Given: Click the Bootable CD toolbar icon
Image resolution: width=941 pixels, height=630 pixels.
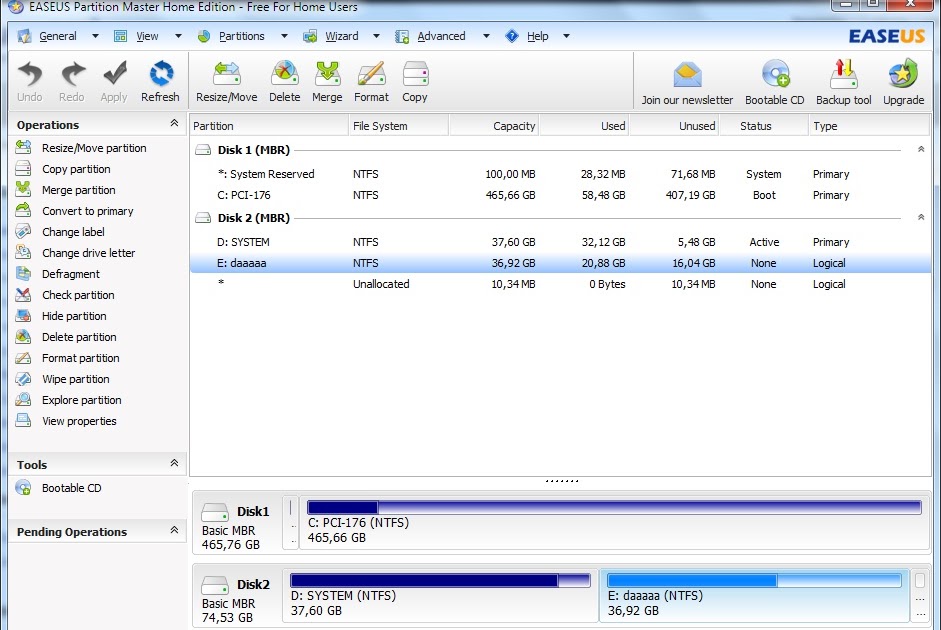Looking at the screenshot, I should pos(775,83).
